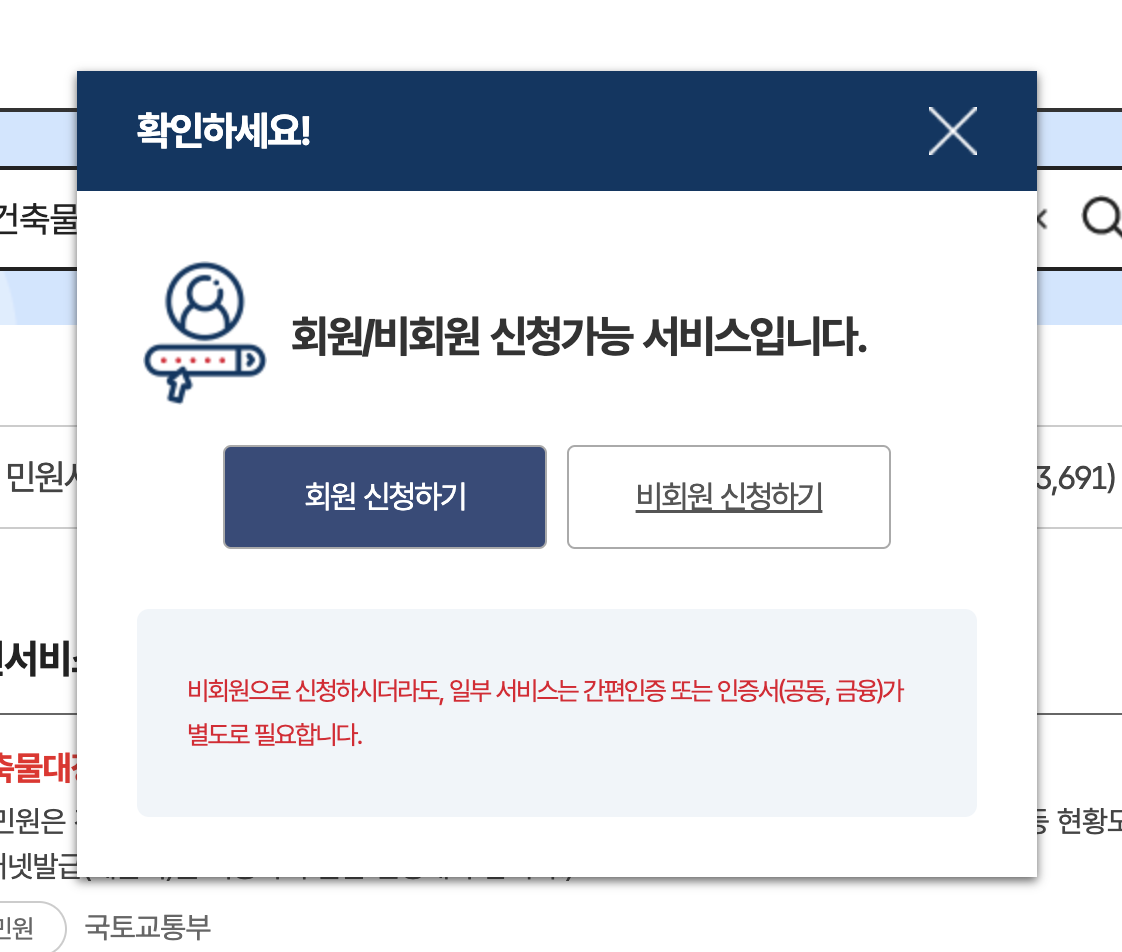Click the 회원 신청하기 button
The image size is (1122, 952).
pyautogui.click(x=385, y=497)
